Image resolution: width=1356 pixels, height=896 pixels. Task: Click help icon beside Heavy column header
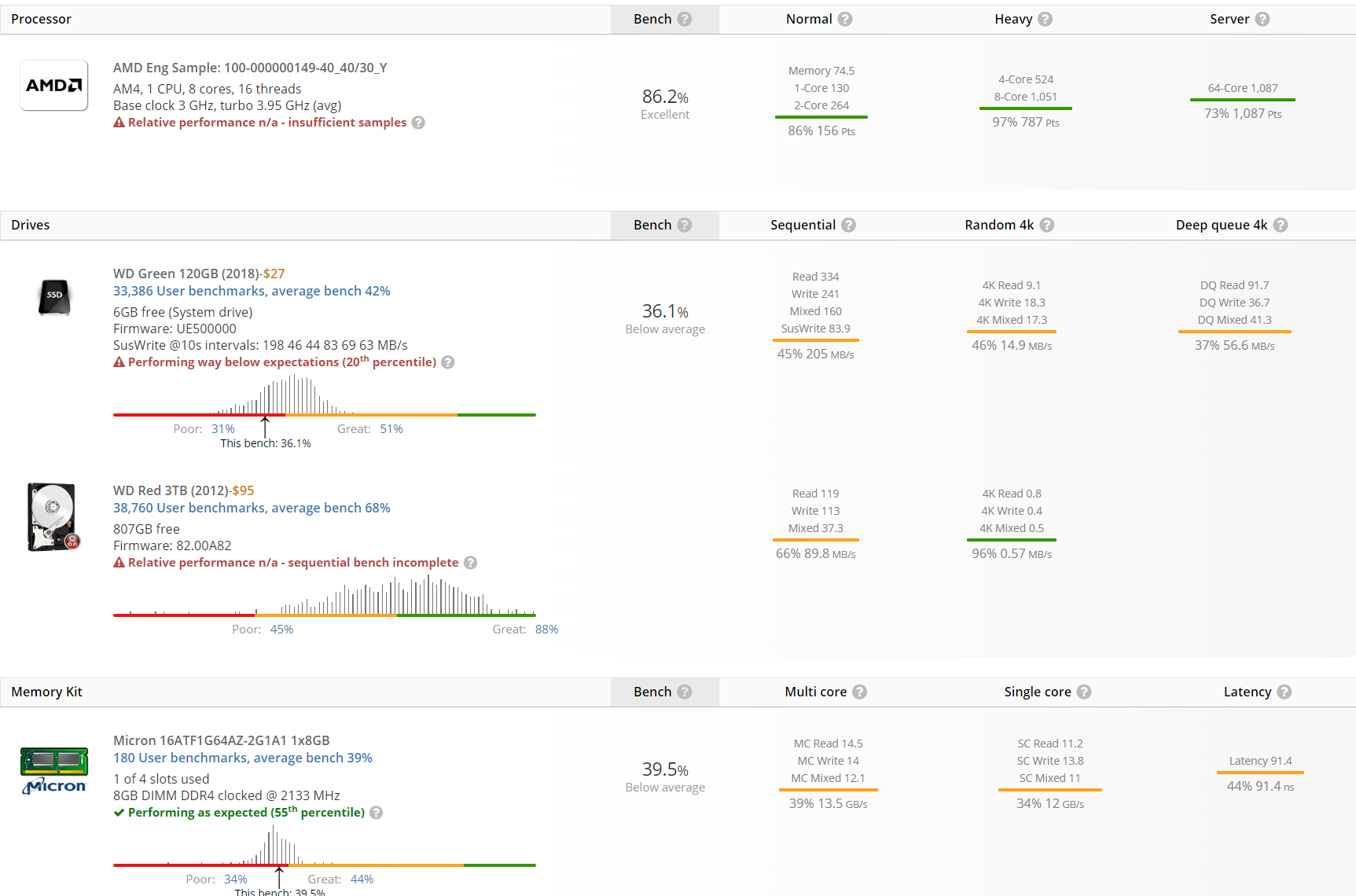click(1045, 19)
